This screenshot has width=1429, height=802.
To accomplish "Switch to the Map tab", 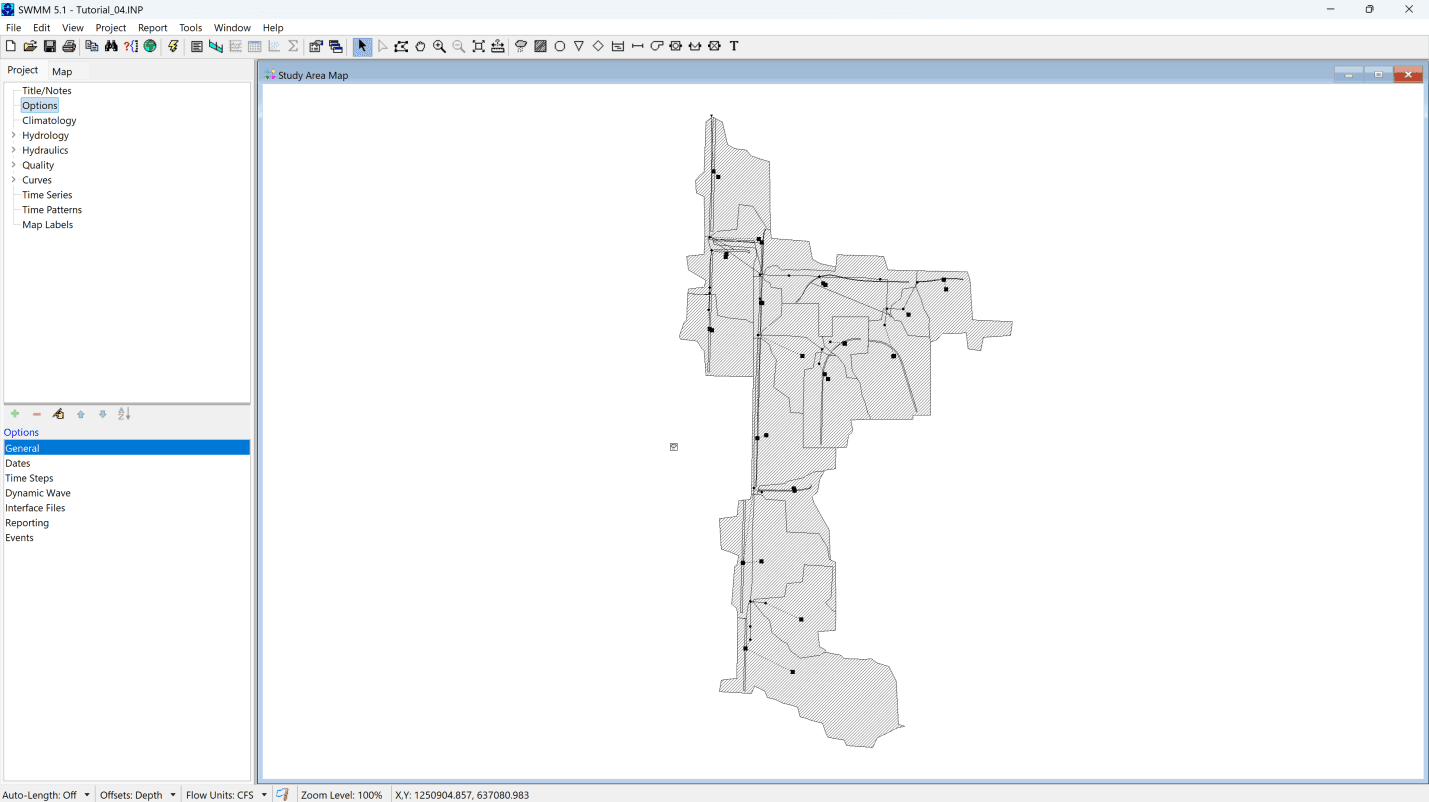I will pyautogui.click(x=62, y=71).
